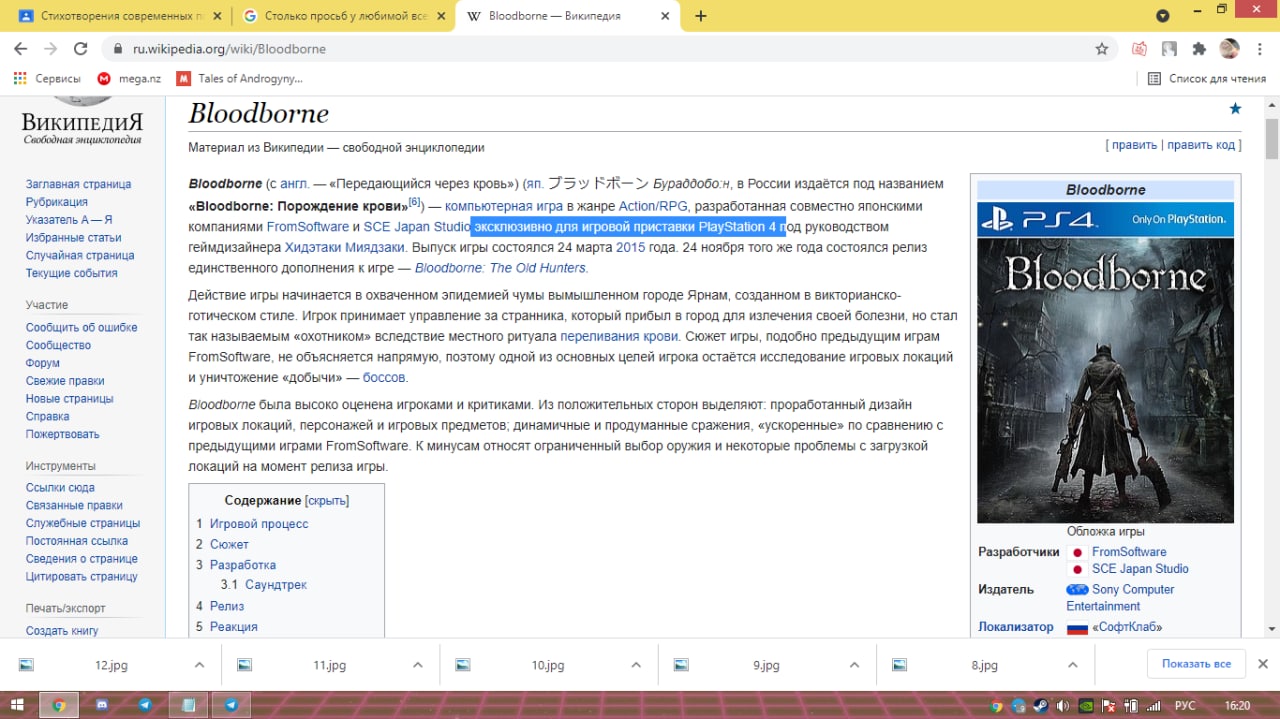Open the Пожертвовать sidebar link
The image size is (1280, 719).
[x=63, y=434]
